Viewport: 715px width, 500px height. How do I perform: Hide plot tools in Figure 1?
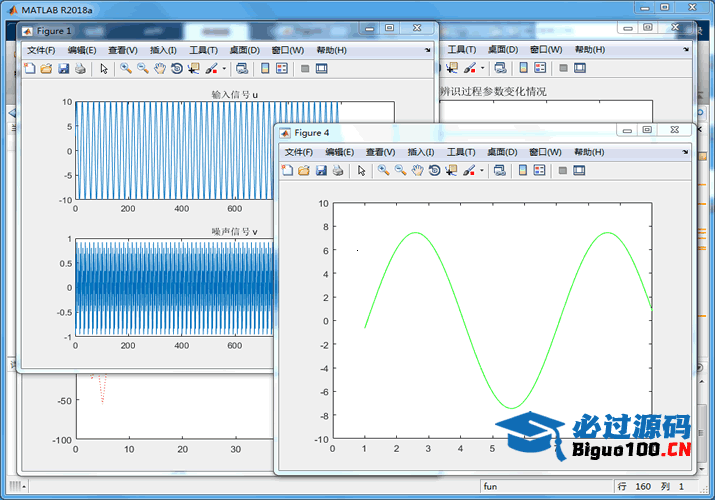click(x=305, y=69)
